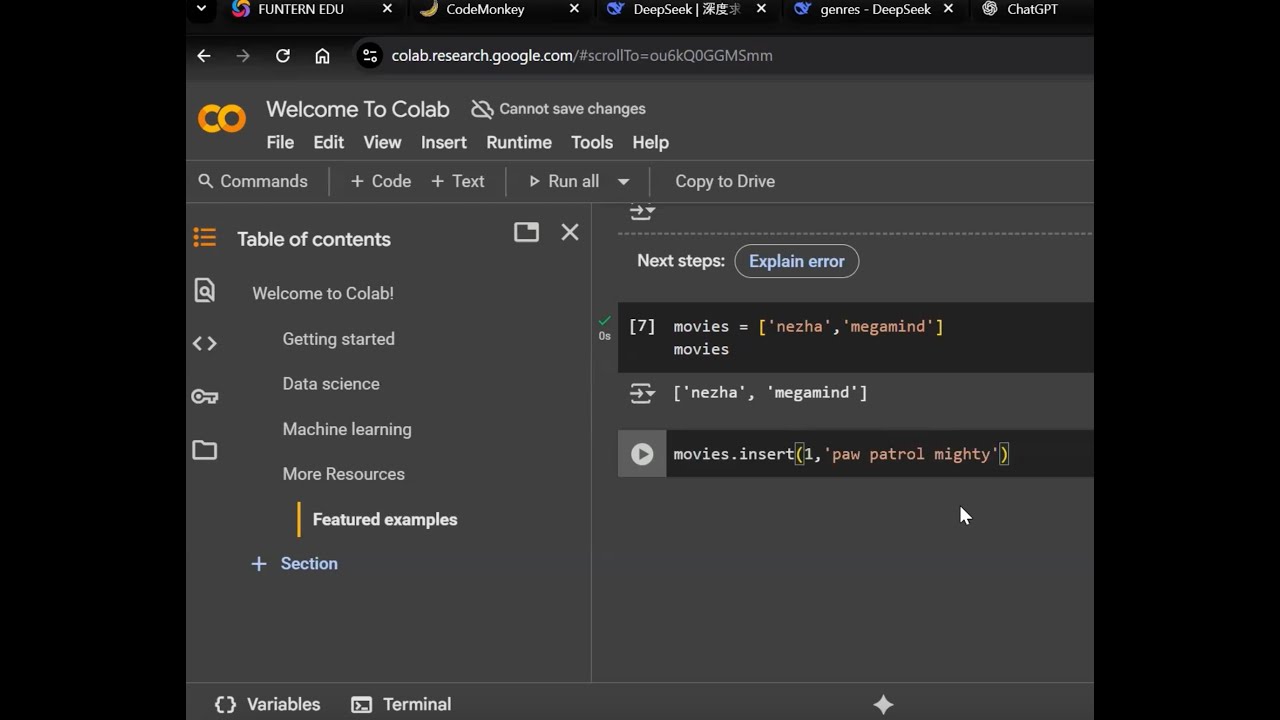Select Welcome to Colab! in contents

pyautogui.click(x=323, y=293)
